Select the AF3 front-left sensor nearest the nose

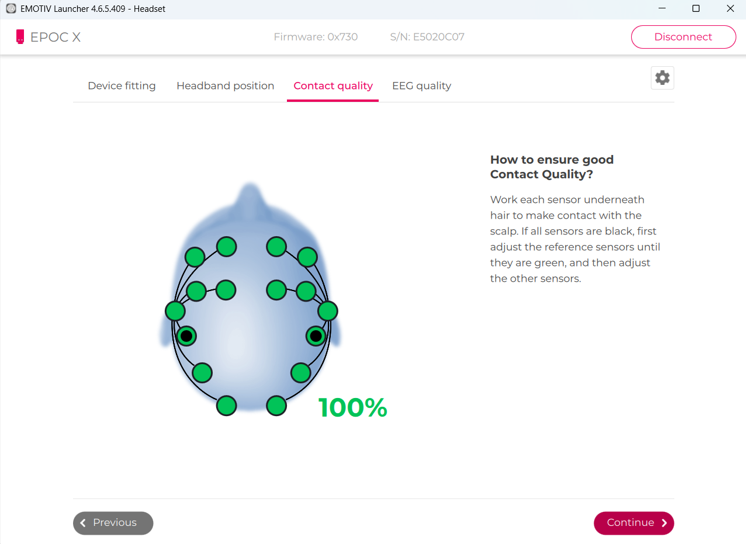(226, 247)
